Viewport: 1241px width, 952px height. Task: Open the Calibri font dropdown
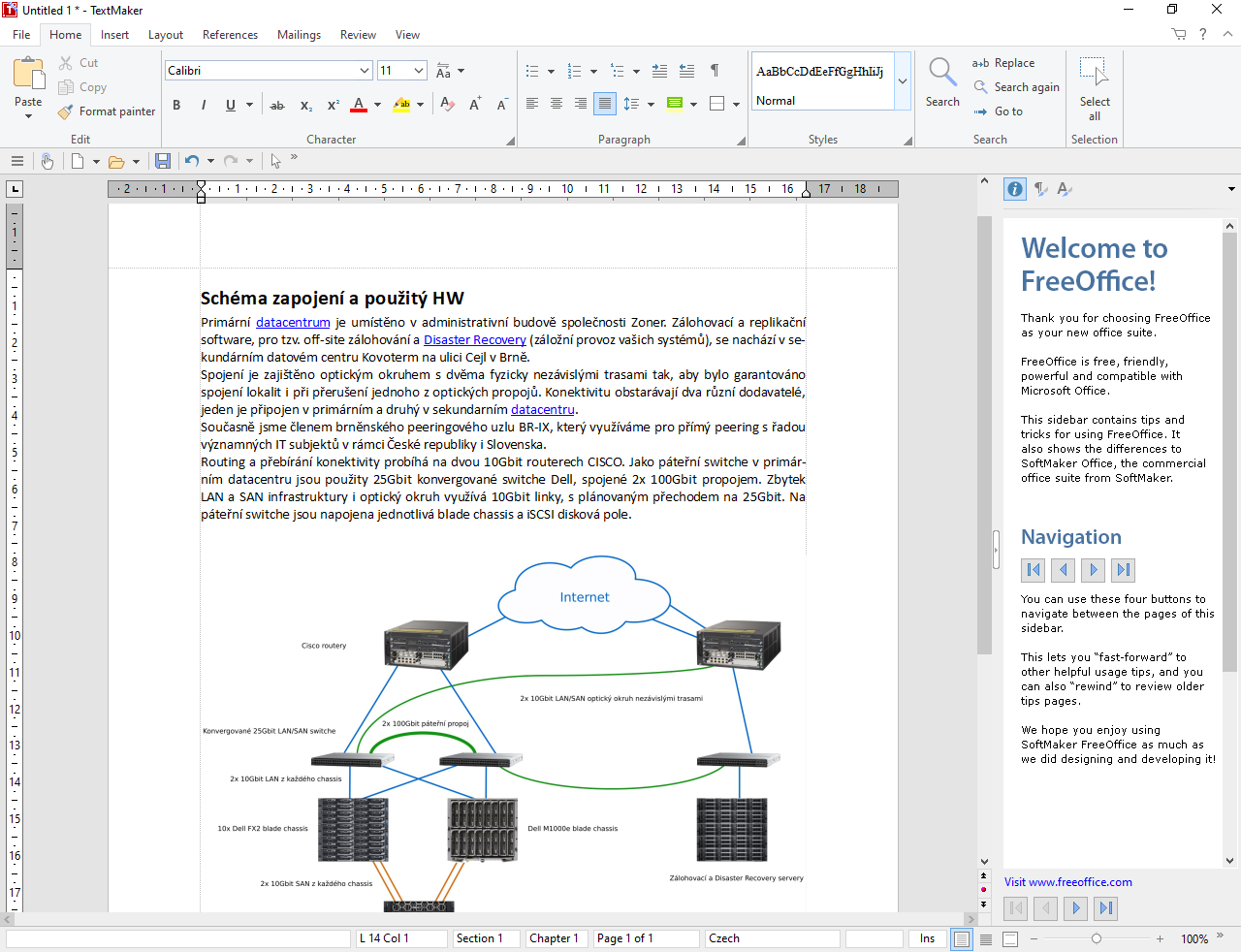tap(365, 71)
